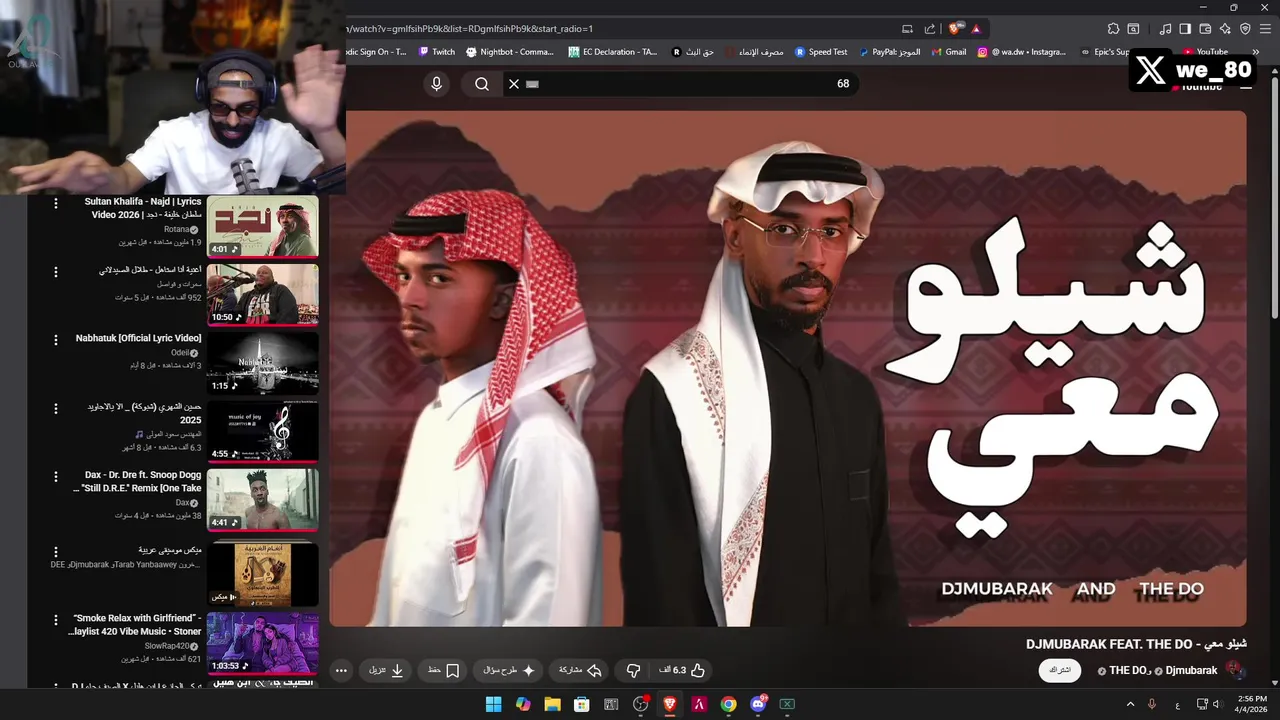Open the EC Declaration bookmark

point(613,52)
